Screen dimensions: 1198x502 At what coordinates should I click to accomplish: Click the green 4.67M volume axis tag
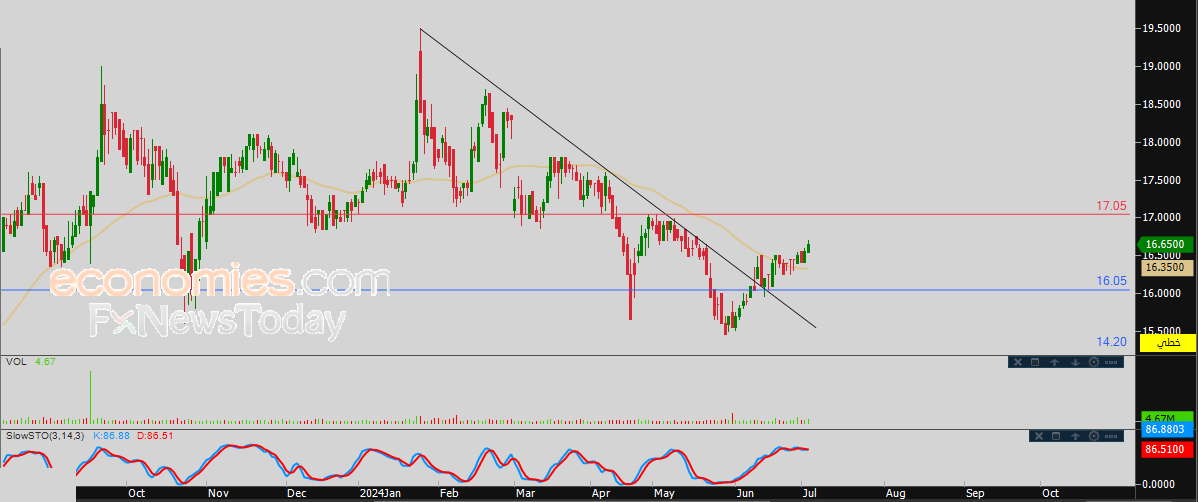coord(1167,418)
